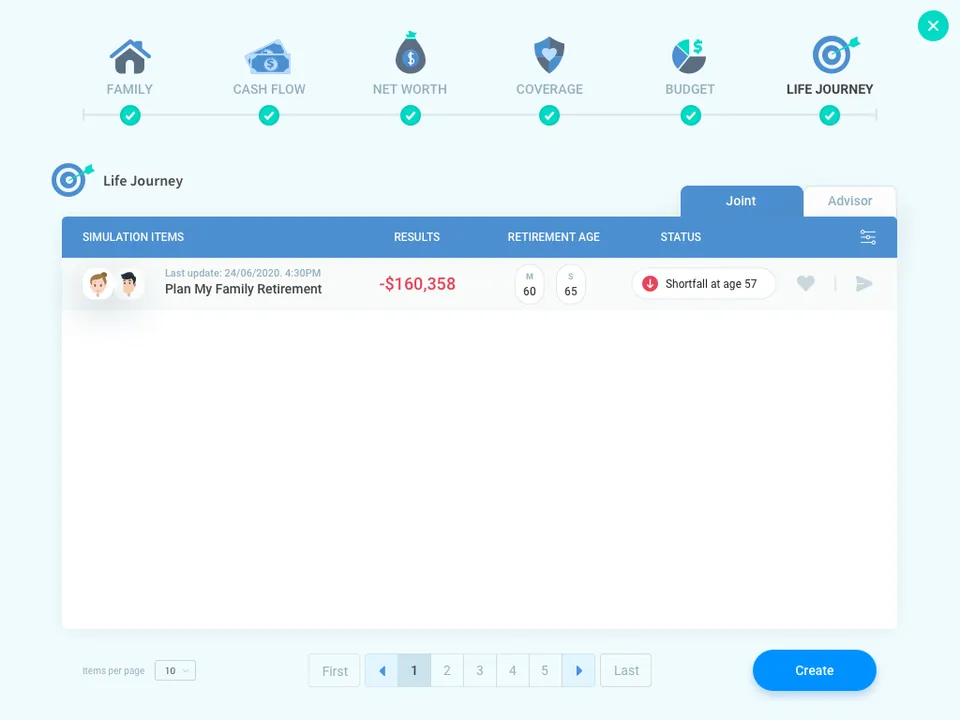Go to the next page arrow
This screenshot has width=960, height=720.
point(579,670)
